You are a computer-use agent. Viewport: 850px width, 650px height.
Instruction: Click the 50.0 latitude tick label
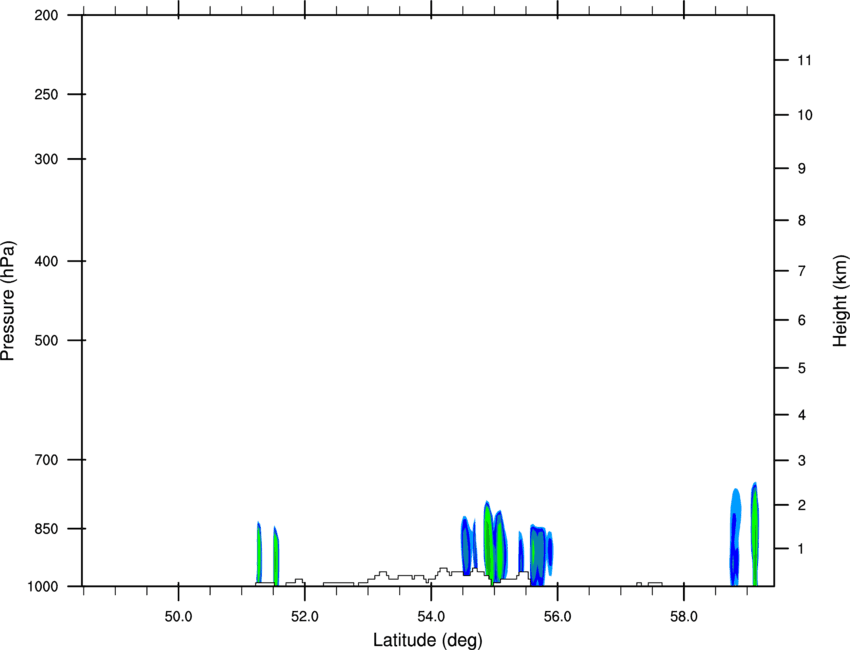[178, 617]
